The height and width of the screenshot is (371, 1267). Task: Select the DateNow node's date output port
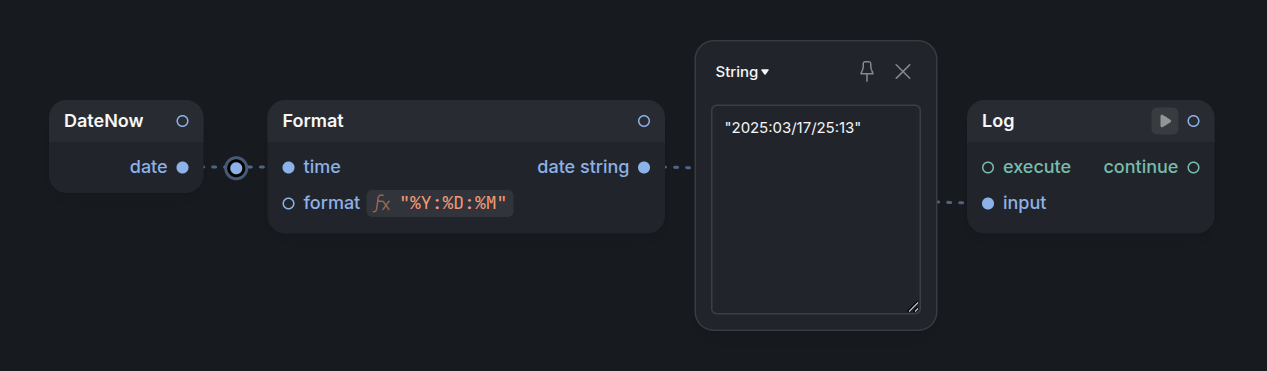click(x=182, y=167)
